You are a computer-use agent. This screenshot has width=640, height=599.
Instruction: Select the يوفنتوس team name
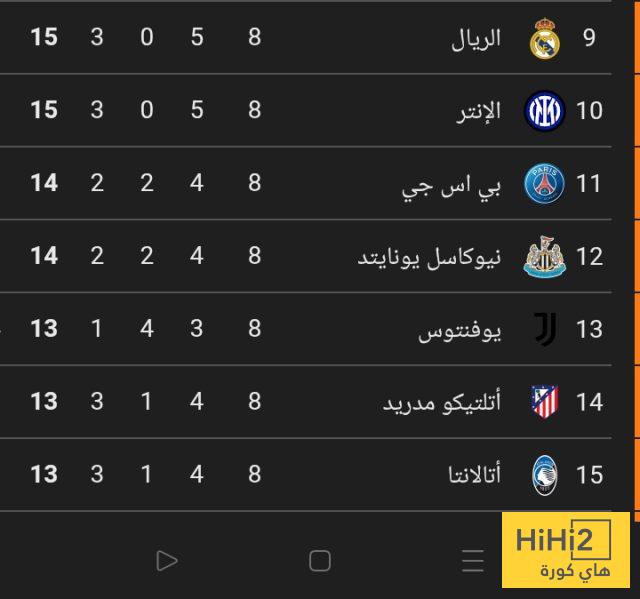[459, 330]
